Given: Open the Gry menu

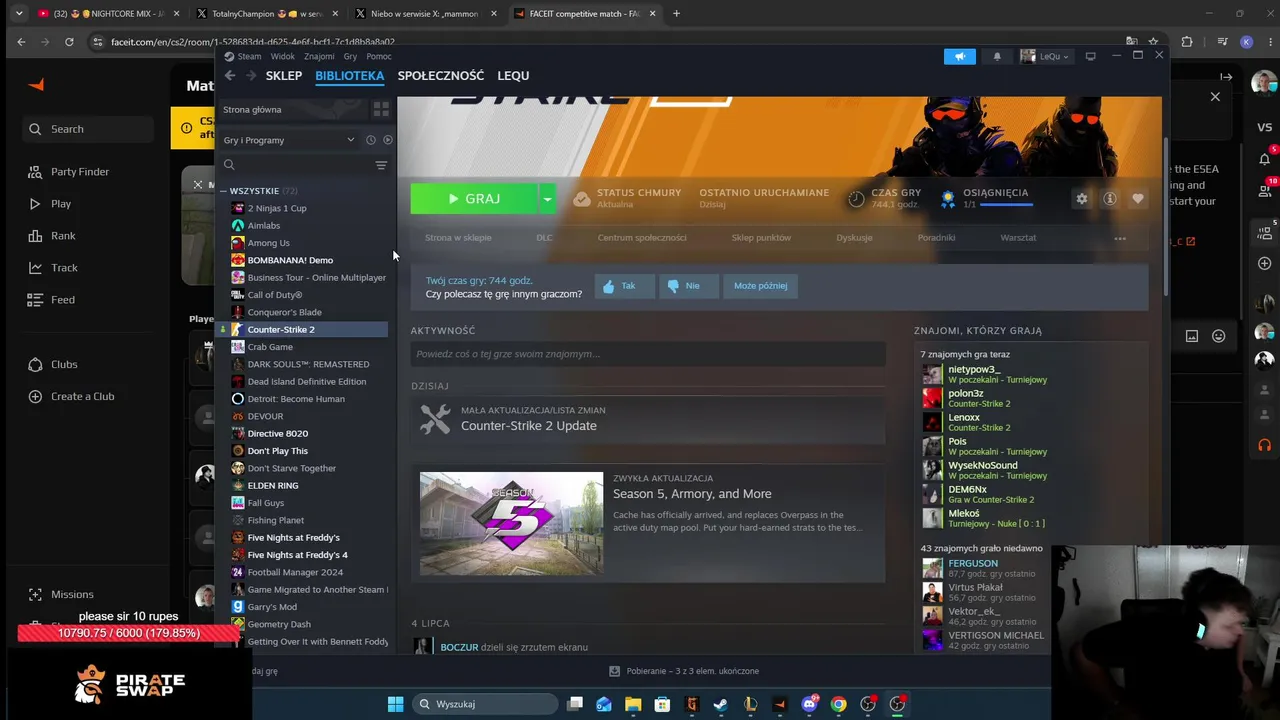Looking at the screenshot, I should point(350,56).
